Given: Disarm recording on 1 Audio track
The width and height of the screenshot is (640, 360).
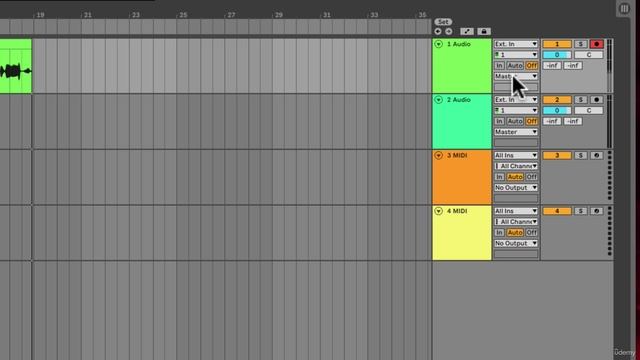Looking at the screenshot, I should [596, 44].
